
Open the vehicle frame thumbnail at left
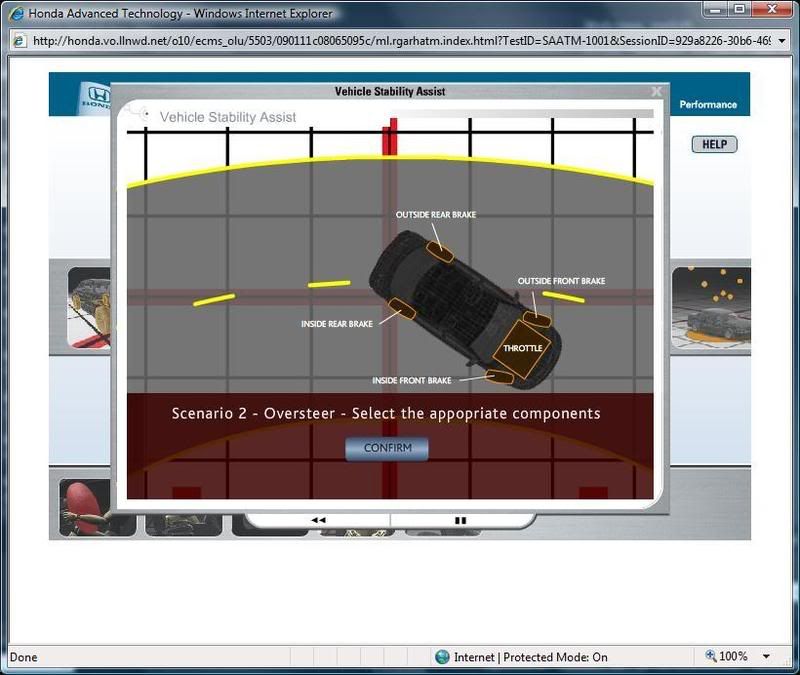click(89, 308)
